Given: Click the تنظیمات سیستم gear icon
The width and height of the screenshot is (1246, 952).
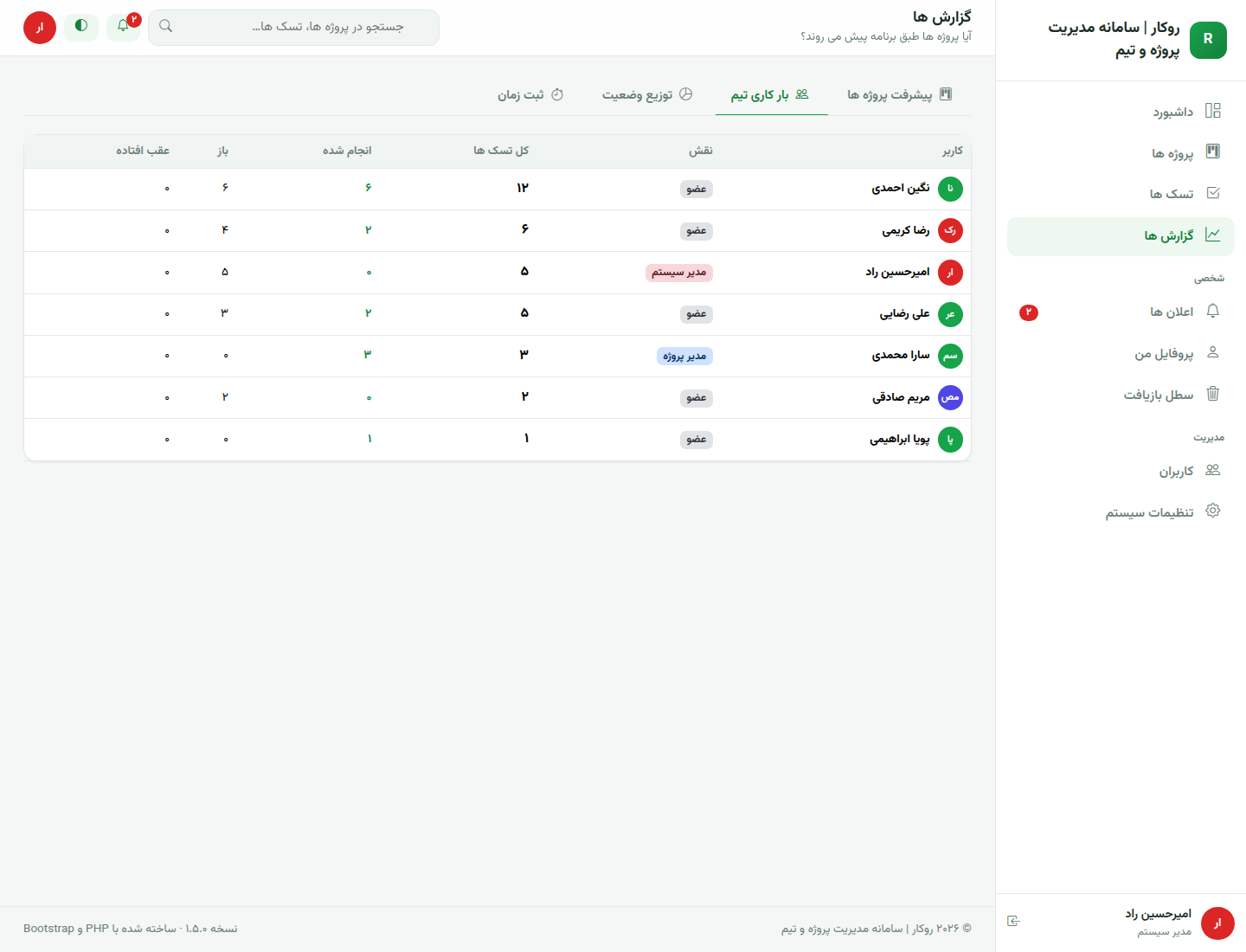Looking at the screenshot, I should (x=1212, y=511).
